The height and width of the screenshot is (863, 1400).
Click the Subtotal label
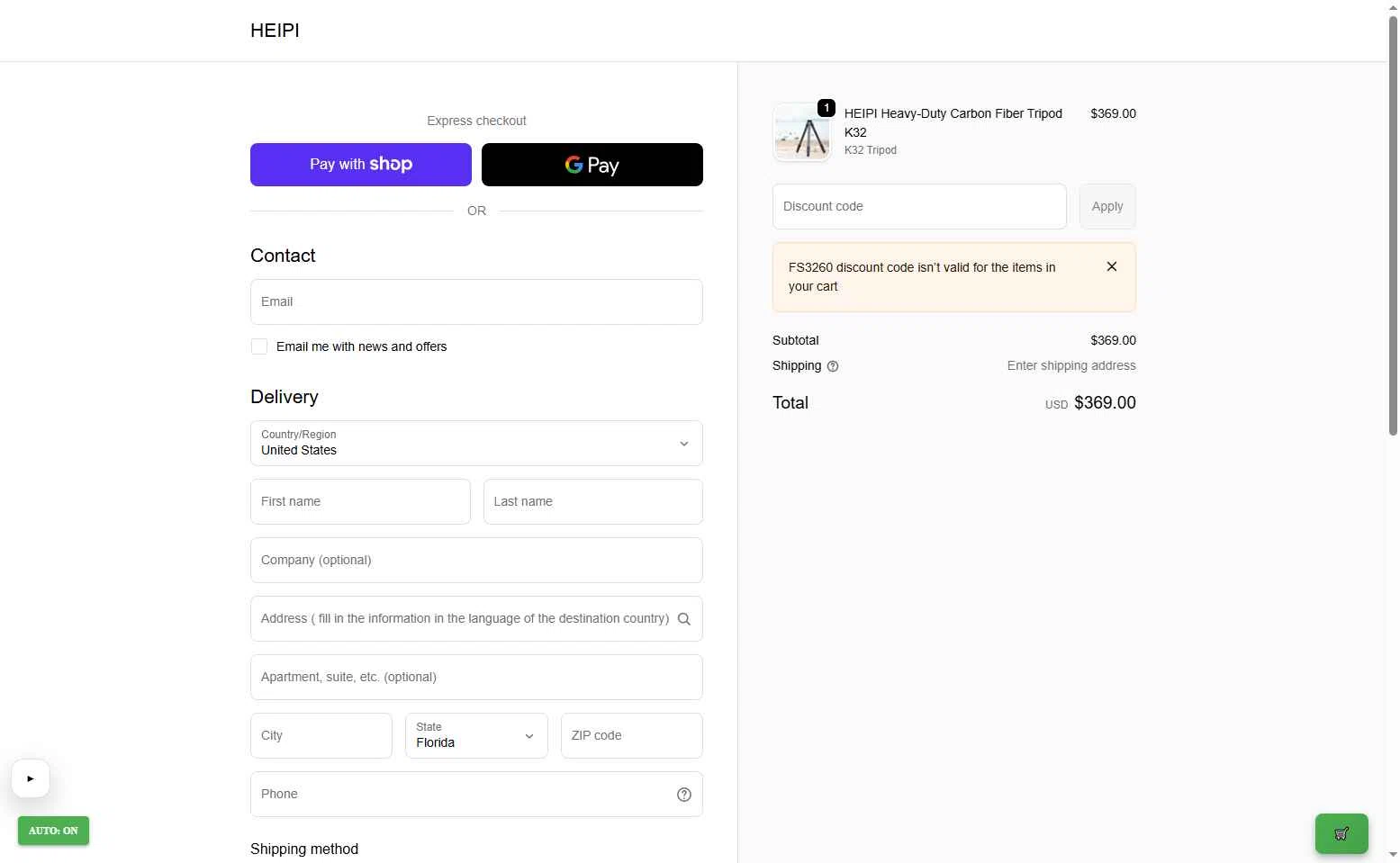(x=796, y=340)
